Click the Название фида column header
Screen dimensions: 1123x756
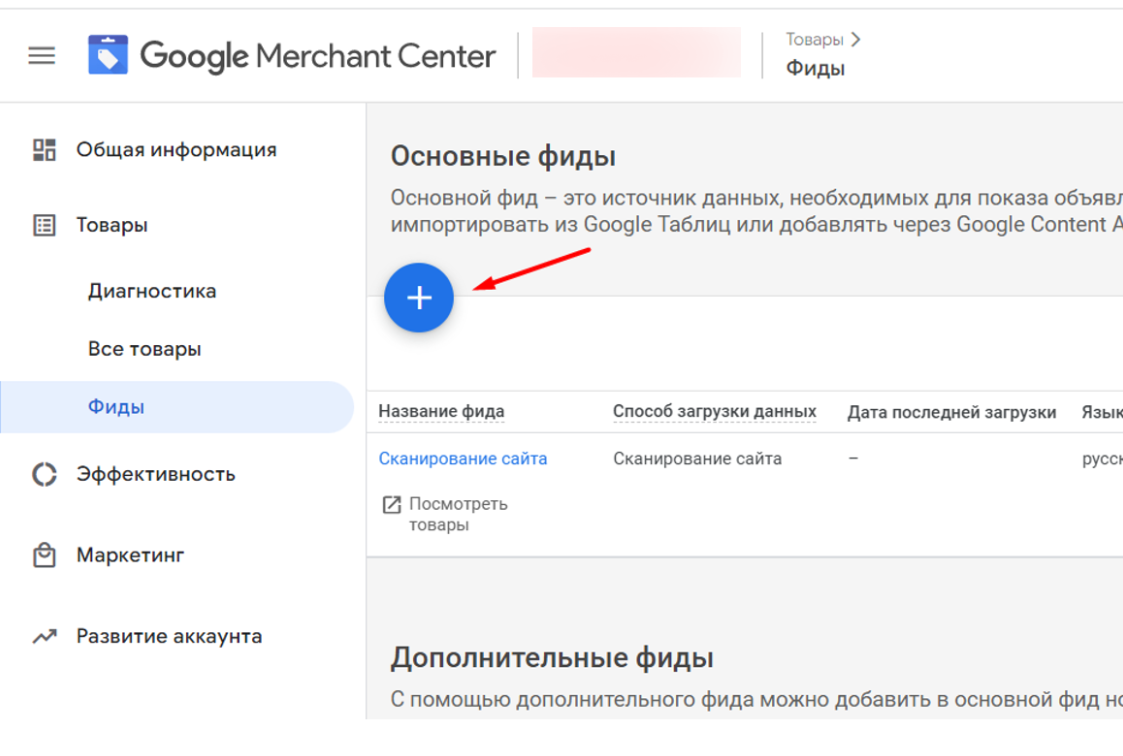tap(441, 411)
